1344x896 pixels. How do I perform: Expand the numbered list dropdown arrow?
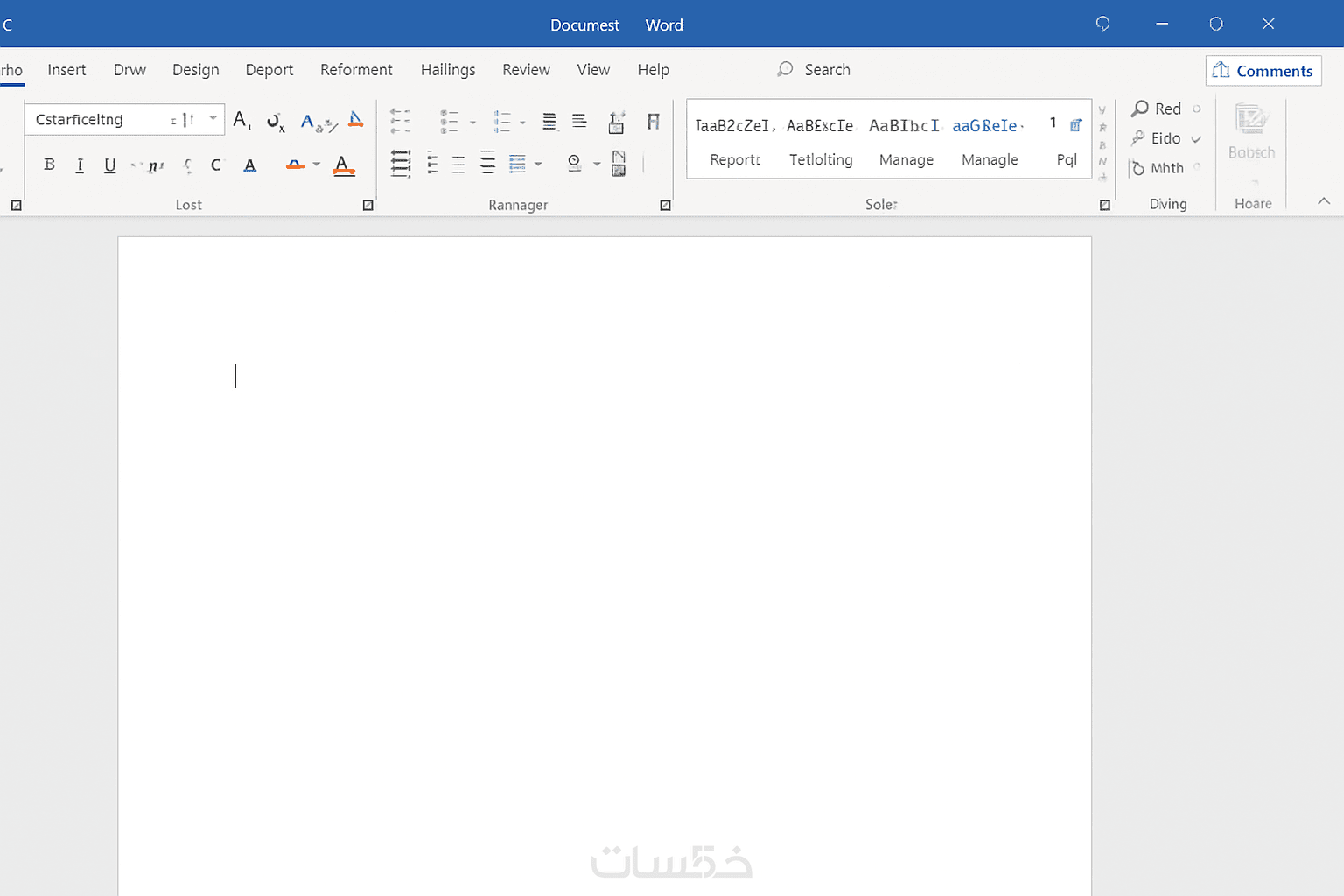click(x=522, y=122)
